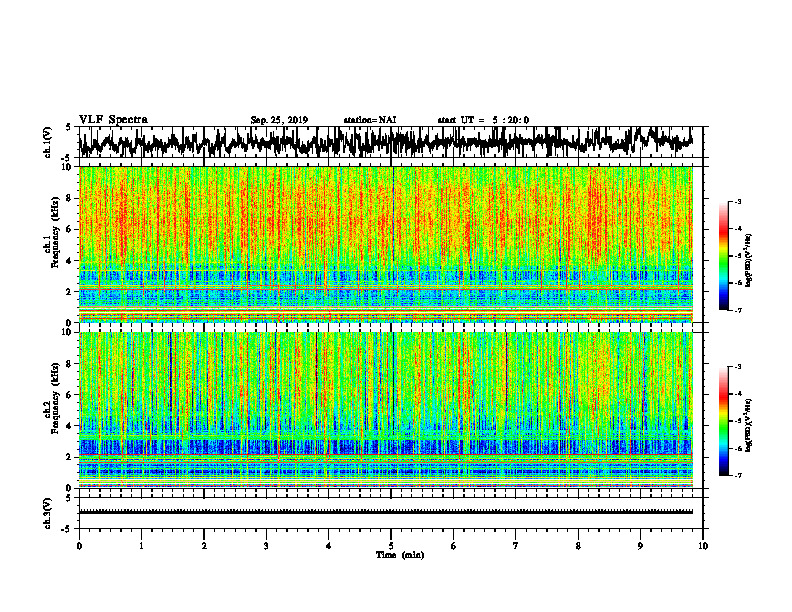Viewport: 792px width, 612px height.
Task: Click time axis tick label 2
Action: click(204, 546)
